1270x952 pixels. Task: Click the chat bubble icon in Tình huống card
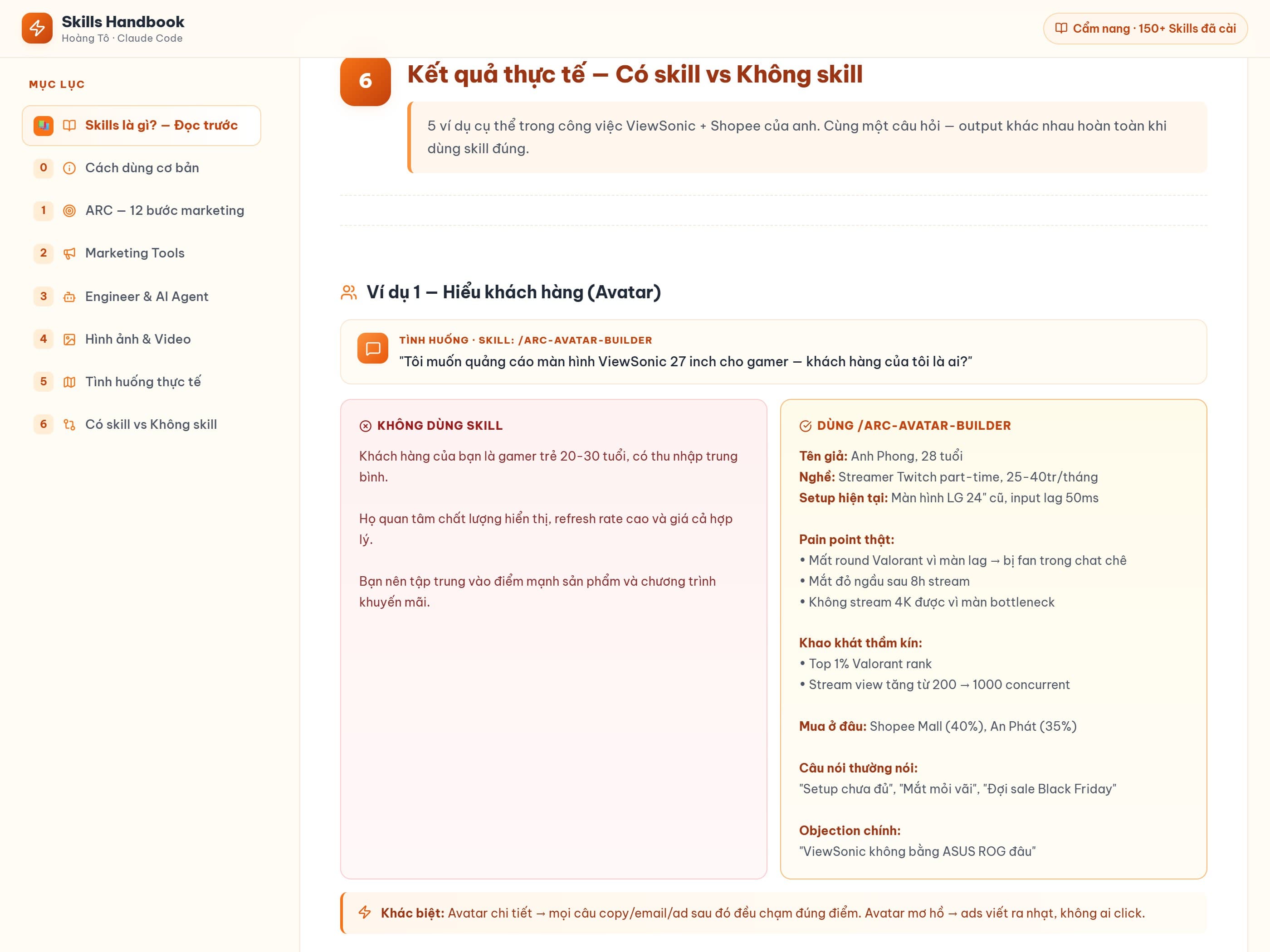[373, 348]
